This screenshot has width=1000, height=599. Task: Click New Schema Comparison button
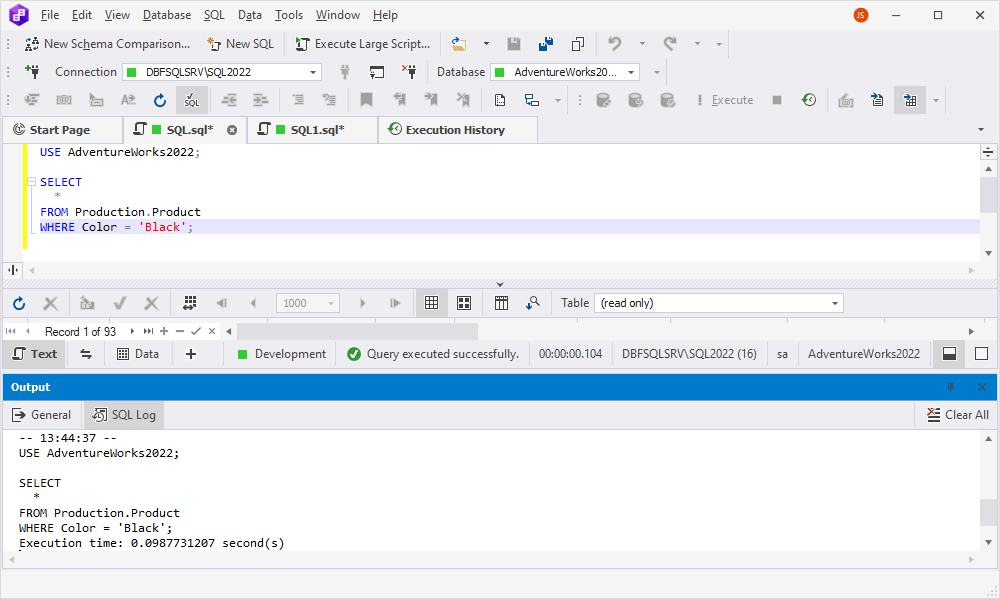point(107,44)
